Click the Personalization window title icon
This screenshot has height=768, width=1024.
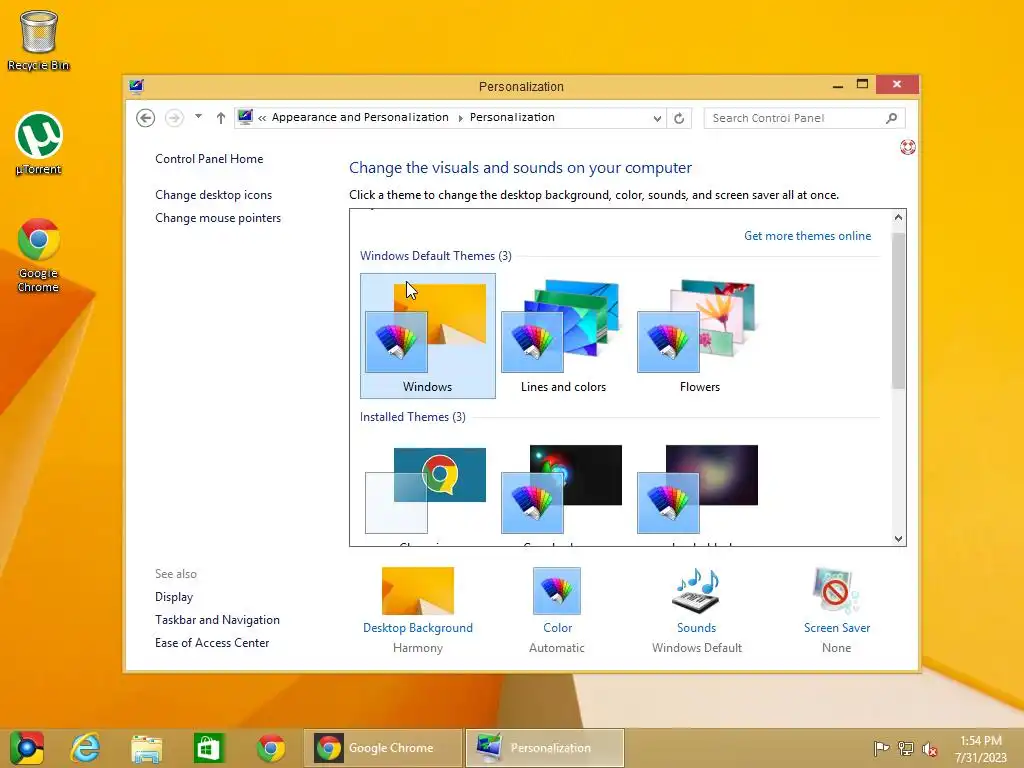(136, 86)
